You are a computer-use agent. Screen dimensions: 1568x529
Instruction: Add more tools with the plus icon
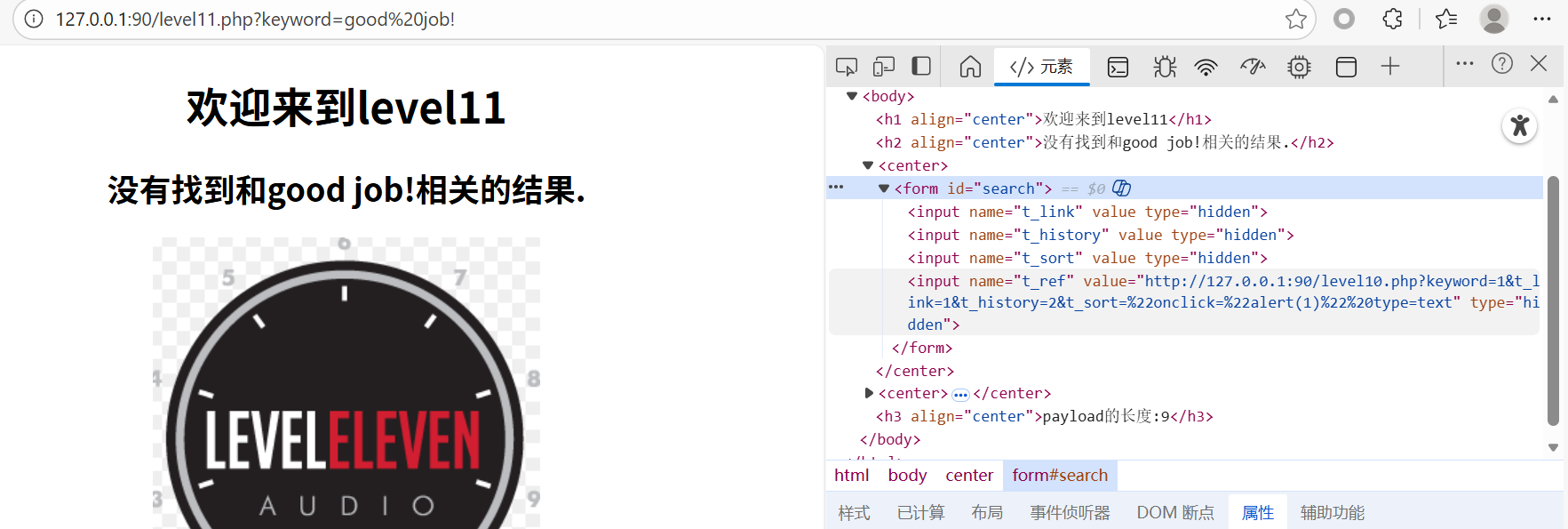coord(1390,66)
